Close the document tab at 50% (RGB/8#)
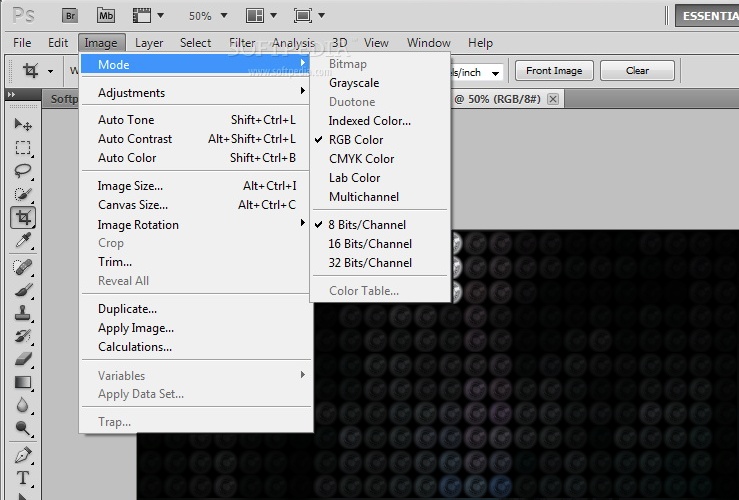Screen dimensions: 739x500 553,99
